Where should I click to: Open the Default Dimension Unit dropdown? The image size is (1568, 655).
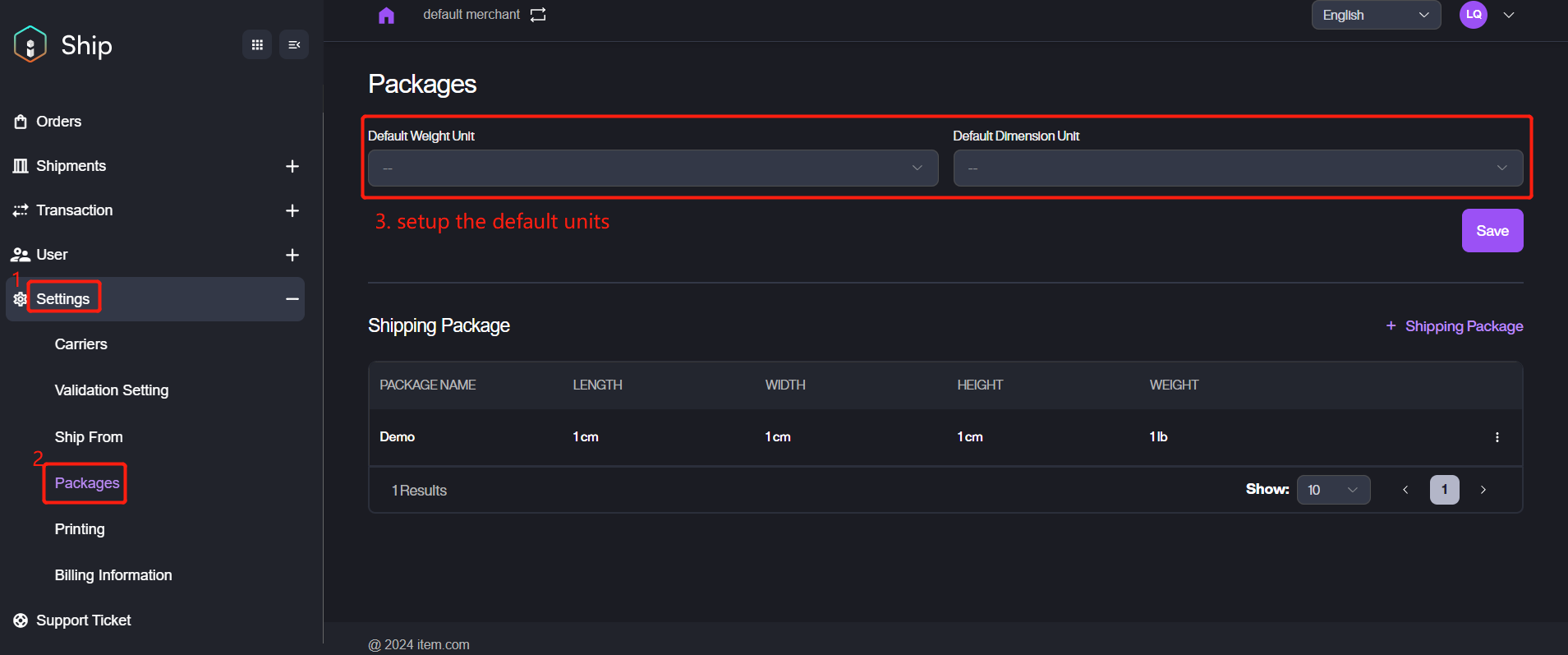(x=1237, y=168)
